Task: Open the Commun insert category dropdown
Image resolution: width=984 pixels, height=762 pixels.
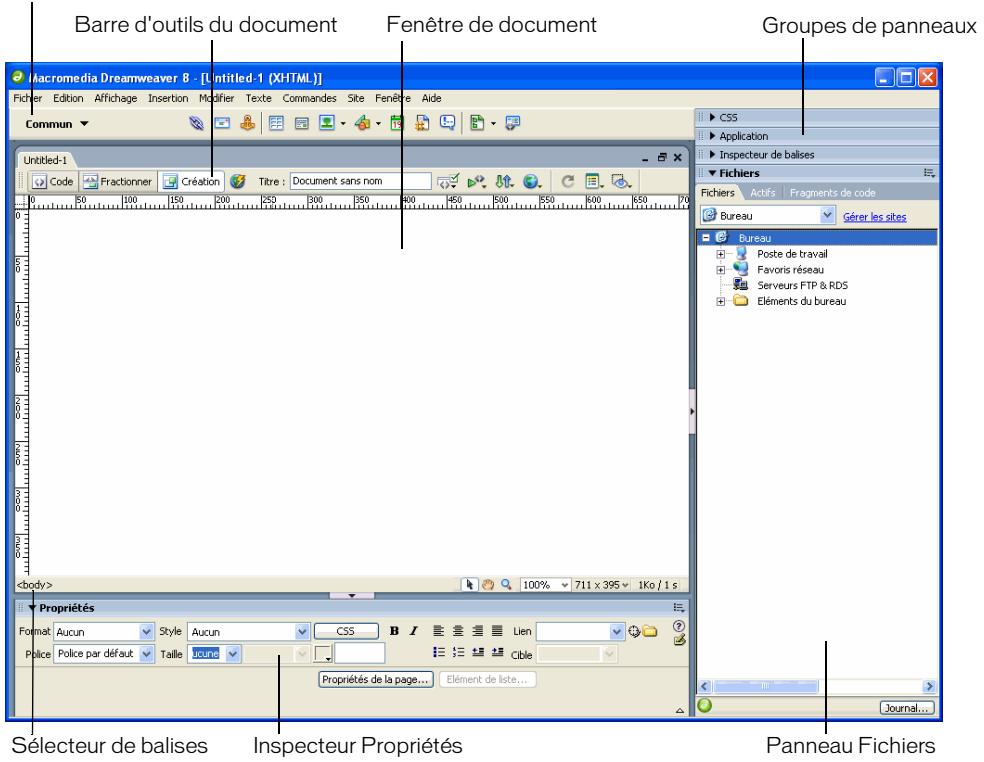Action: coord(56,124)
